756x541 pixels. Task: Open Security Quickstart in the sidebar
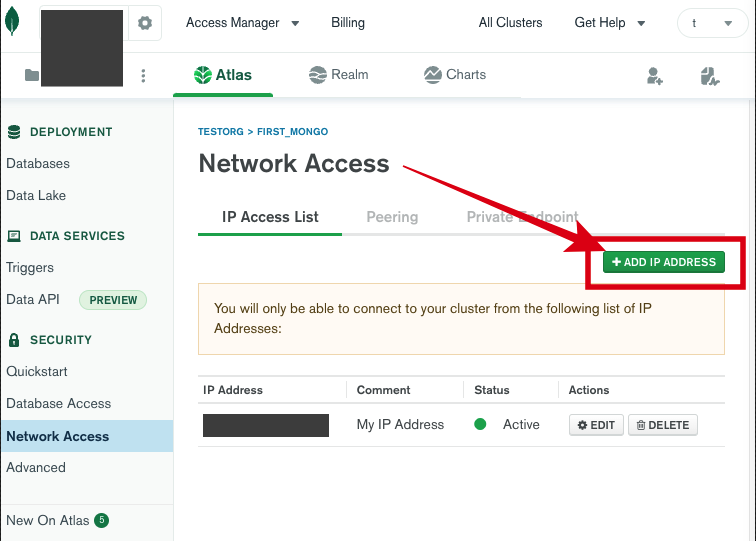[x=37, y=372]
